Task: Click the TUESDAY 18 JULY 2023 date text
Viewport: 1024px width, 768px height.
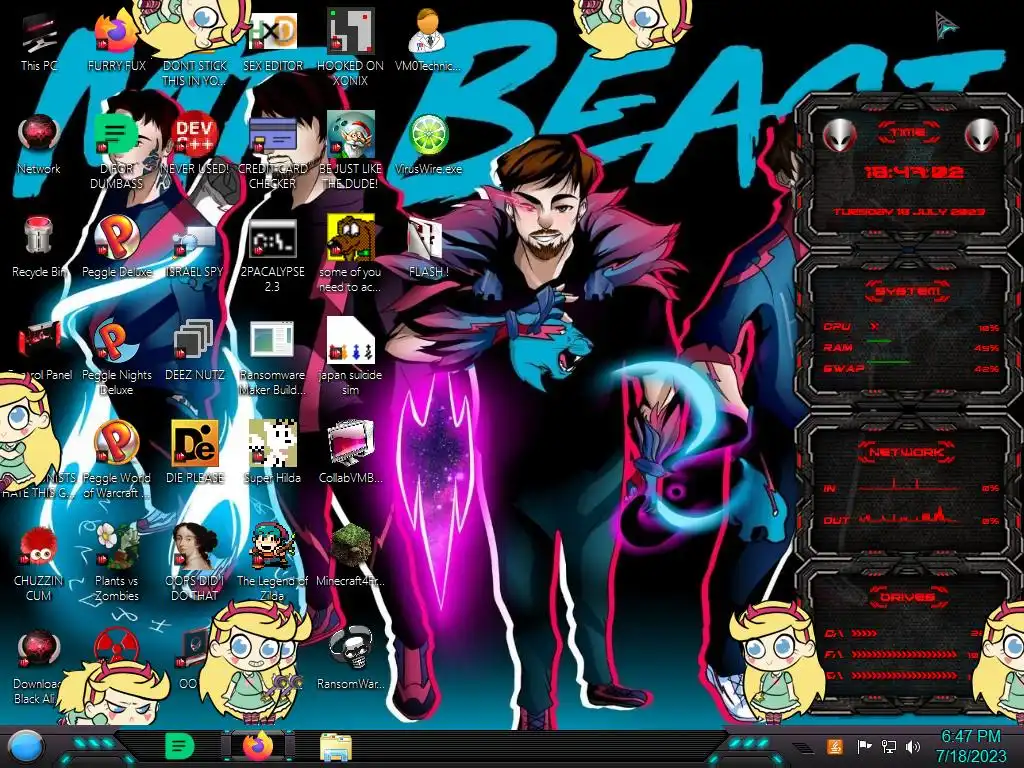Action: click(909, 212)
